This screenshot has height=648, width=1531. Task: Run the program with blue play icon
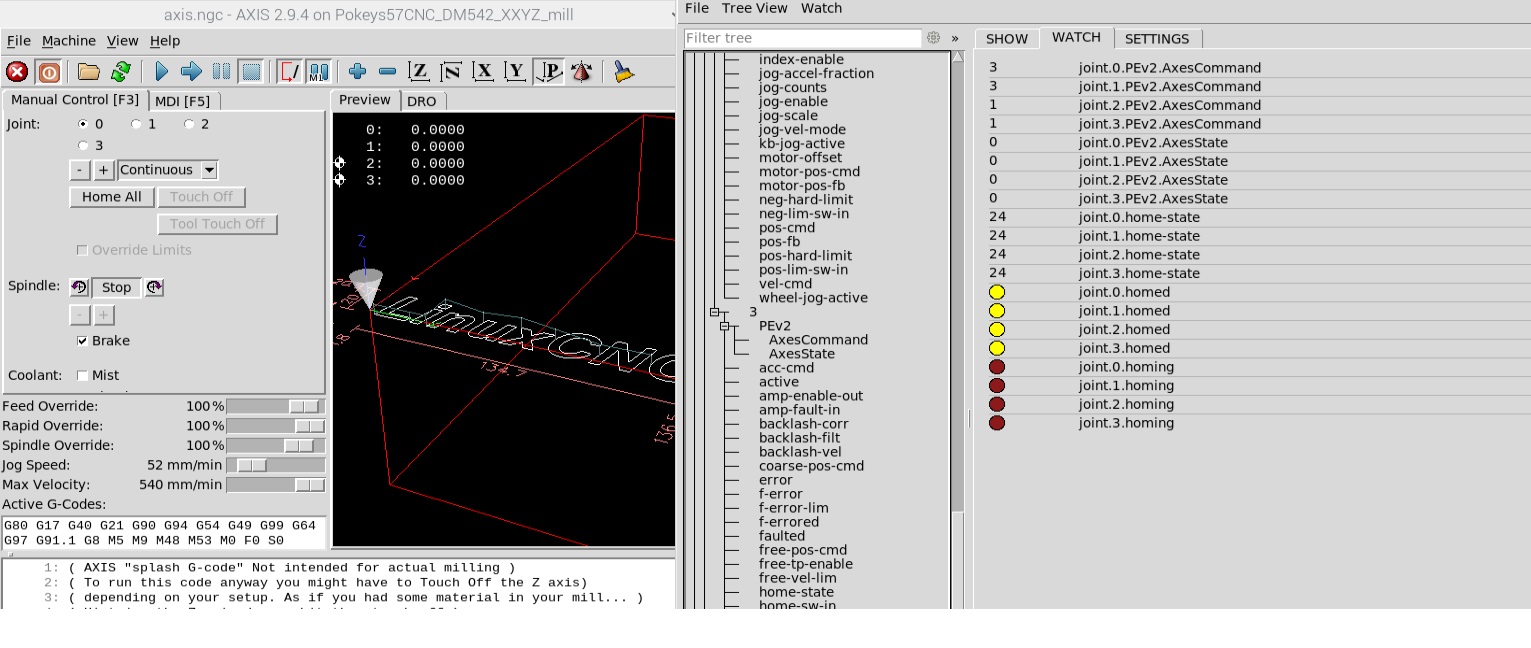(x=161, y=72)
